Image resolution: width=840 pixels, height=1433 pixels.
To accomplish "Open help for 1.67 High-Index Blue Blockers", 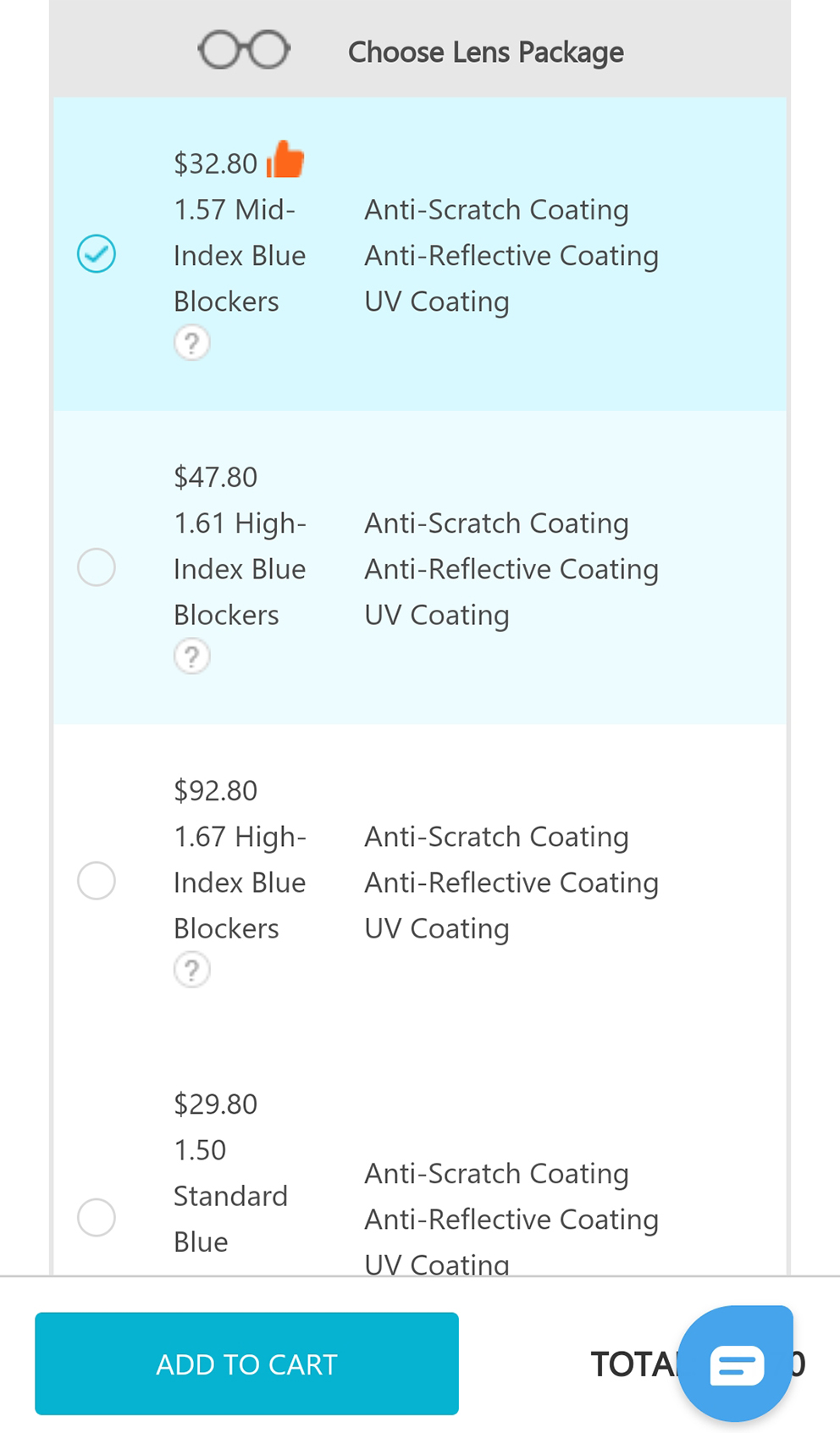I will pyautogui.click(x=192, y=970).
